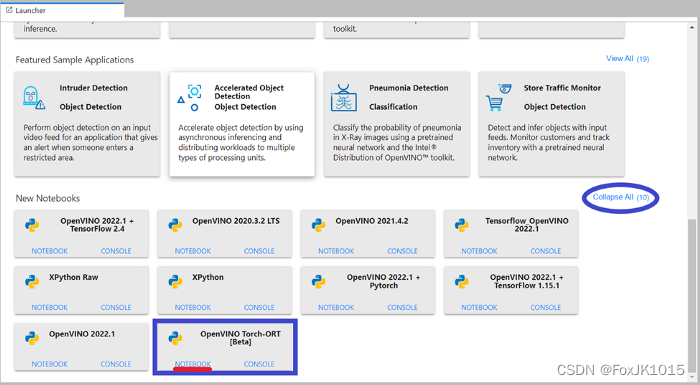
Task: Open NOTEBOOK for OpenVINO Torch-ORT [Beta]
Action: pos(193,364)
